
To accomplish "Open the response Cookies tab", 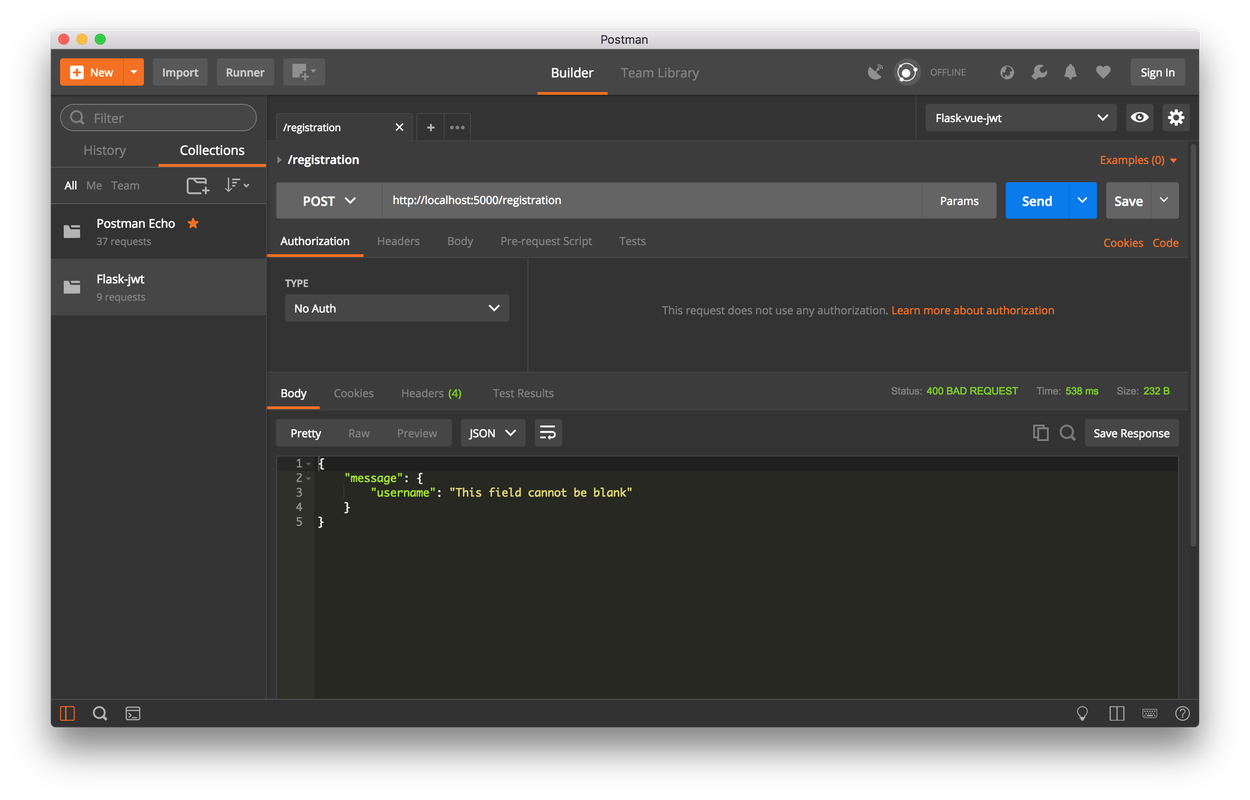I will 354,393.
